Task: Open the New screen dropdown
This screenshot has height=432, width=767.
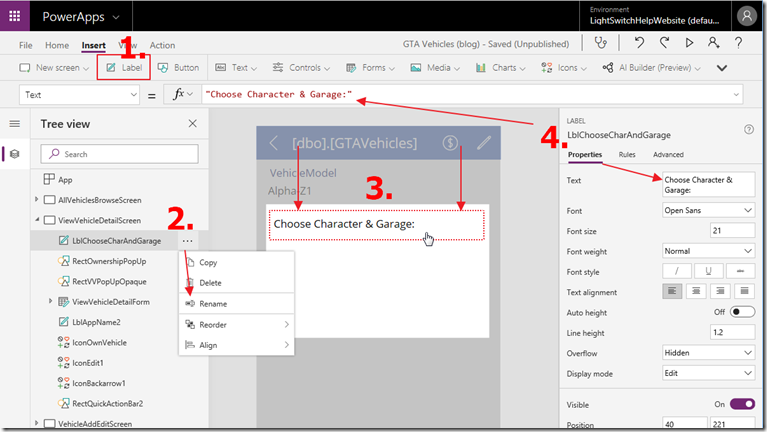Action: [54, 68]
